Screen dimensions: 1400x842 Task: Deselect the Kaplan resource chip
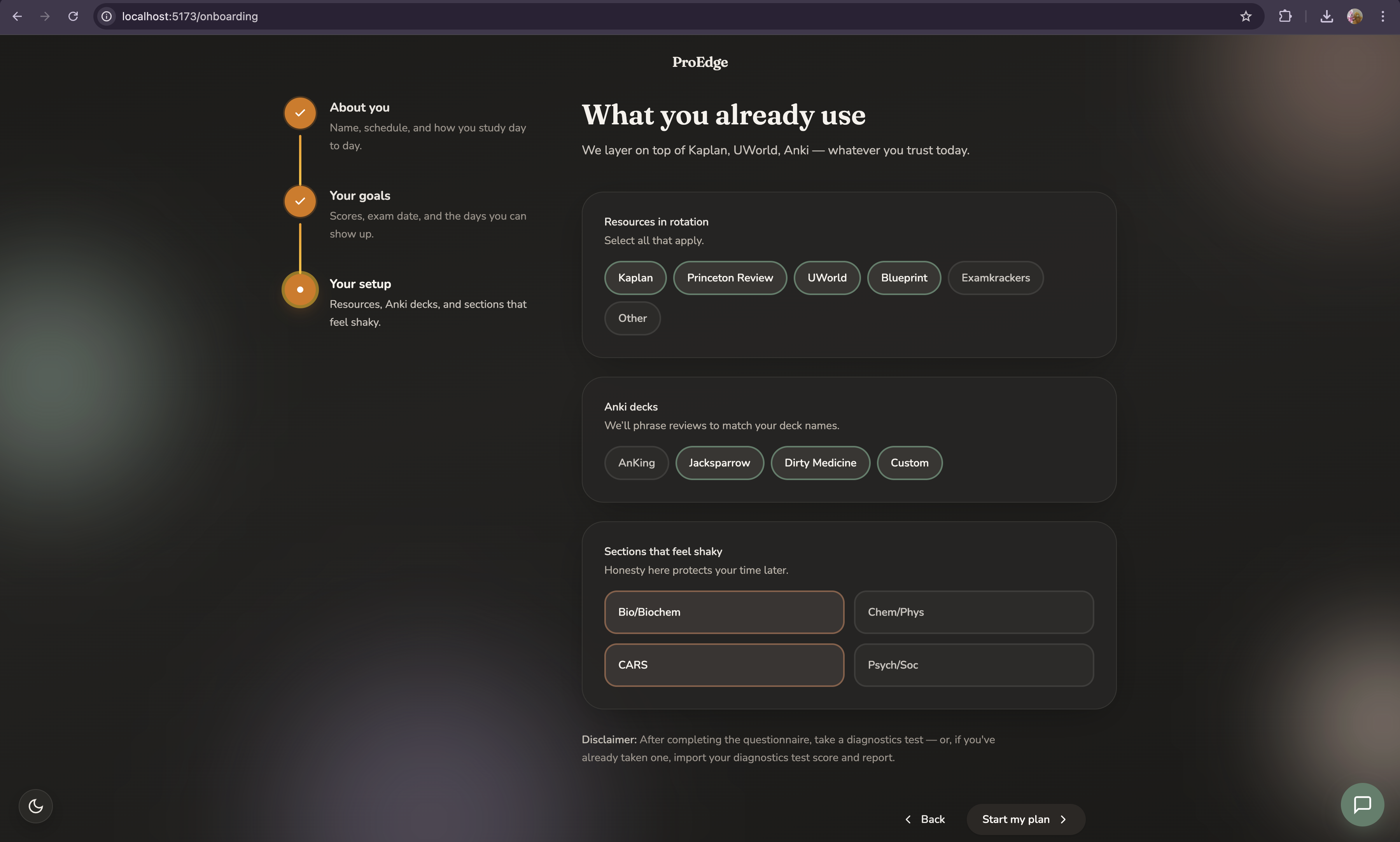635,278
